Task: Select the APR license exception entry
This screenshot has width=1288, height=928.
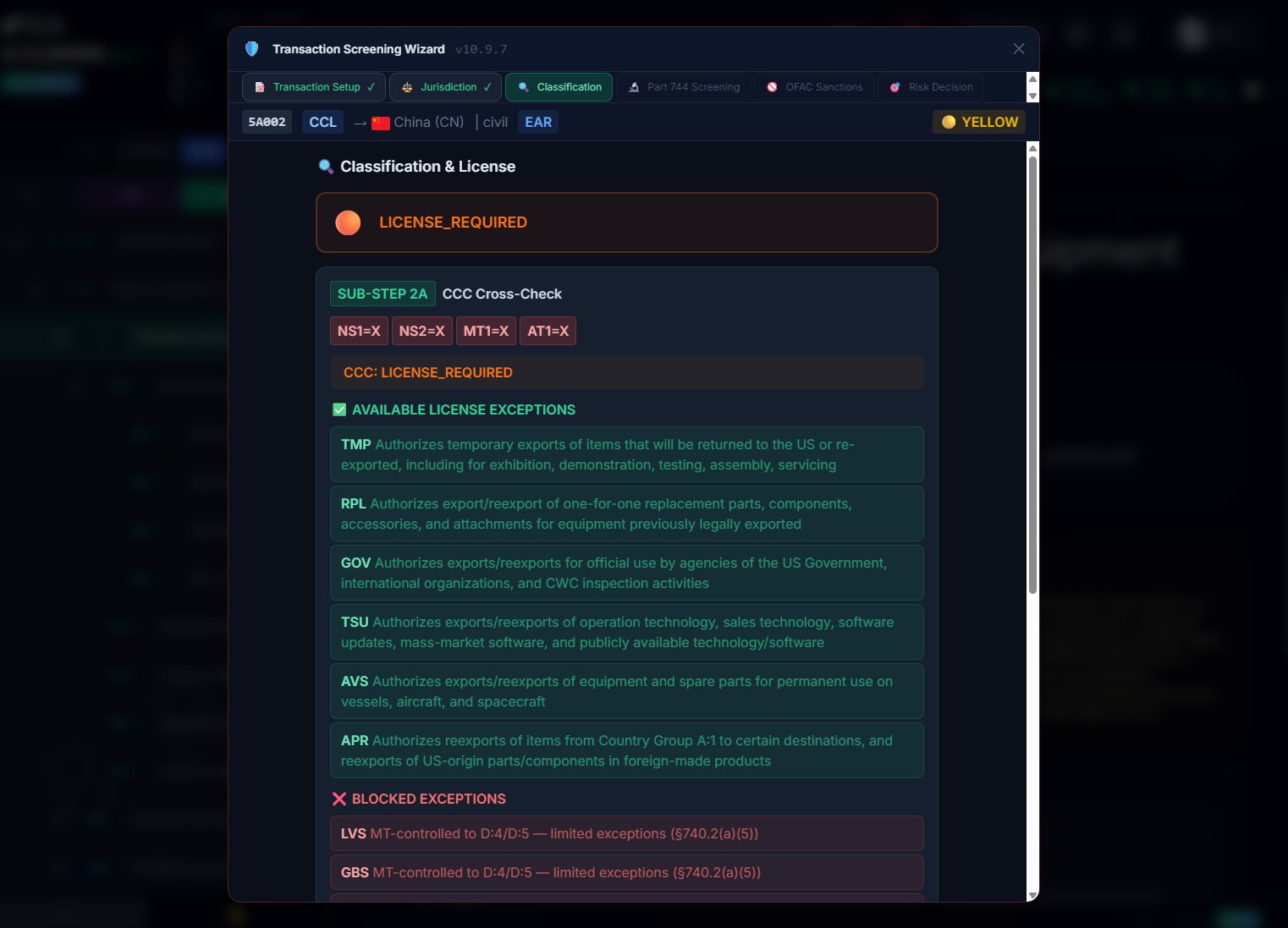Action: tap(626, 750)
